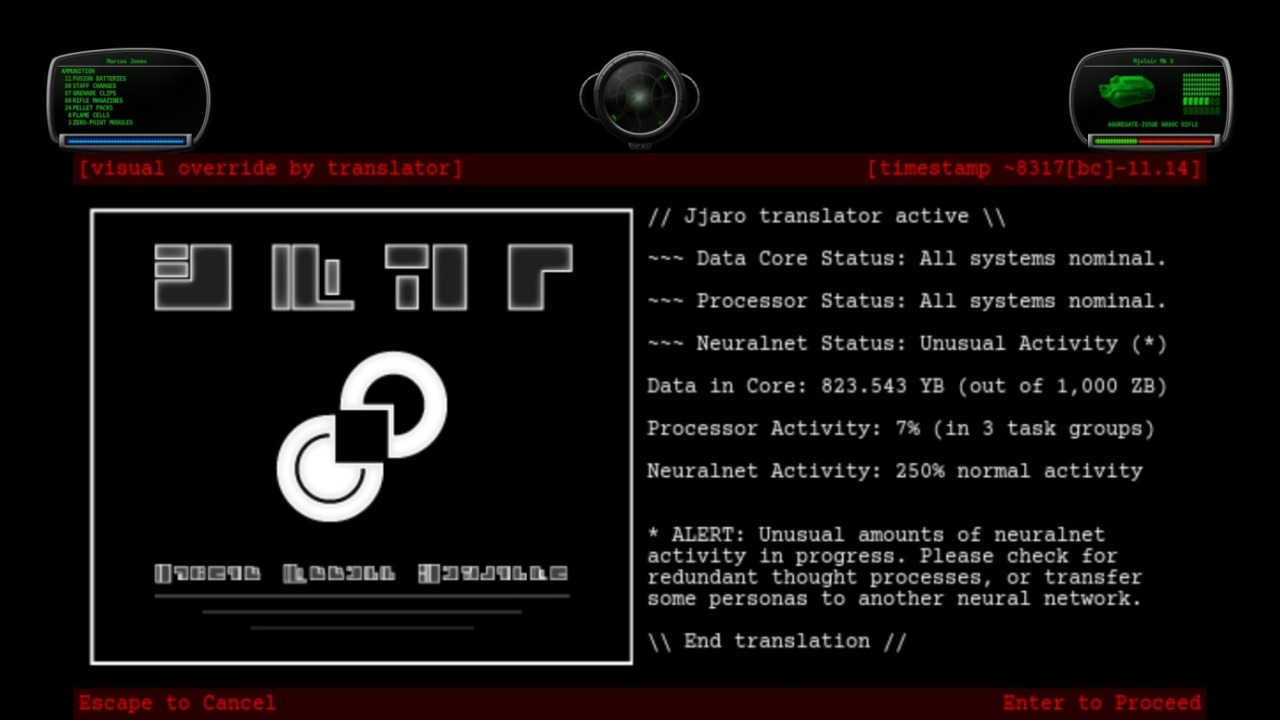Click the alien script caption below the emblem

361,574
